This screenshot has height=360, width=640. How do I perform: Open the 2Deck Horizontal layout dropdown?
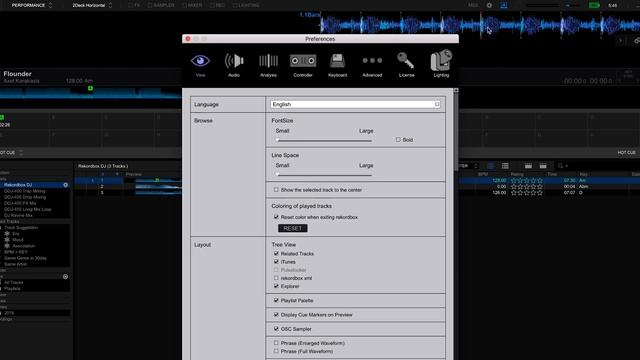pyautogui.click(x=92, y=5)
